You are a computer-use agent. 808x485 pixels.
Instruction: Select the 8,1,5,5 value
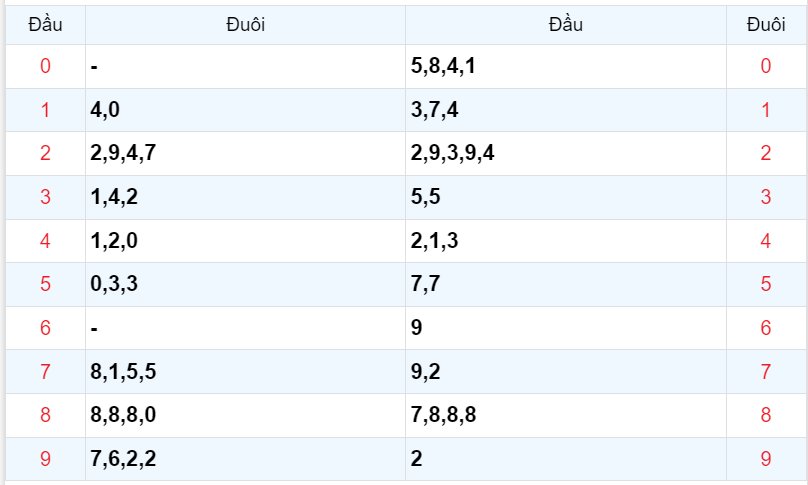pos(123,372)
